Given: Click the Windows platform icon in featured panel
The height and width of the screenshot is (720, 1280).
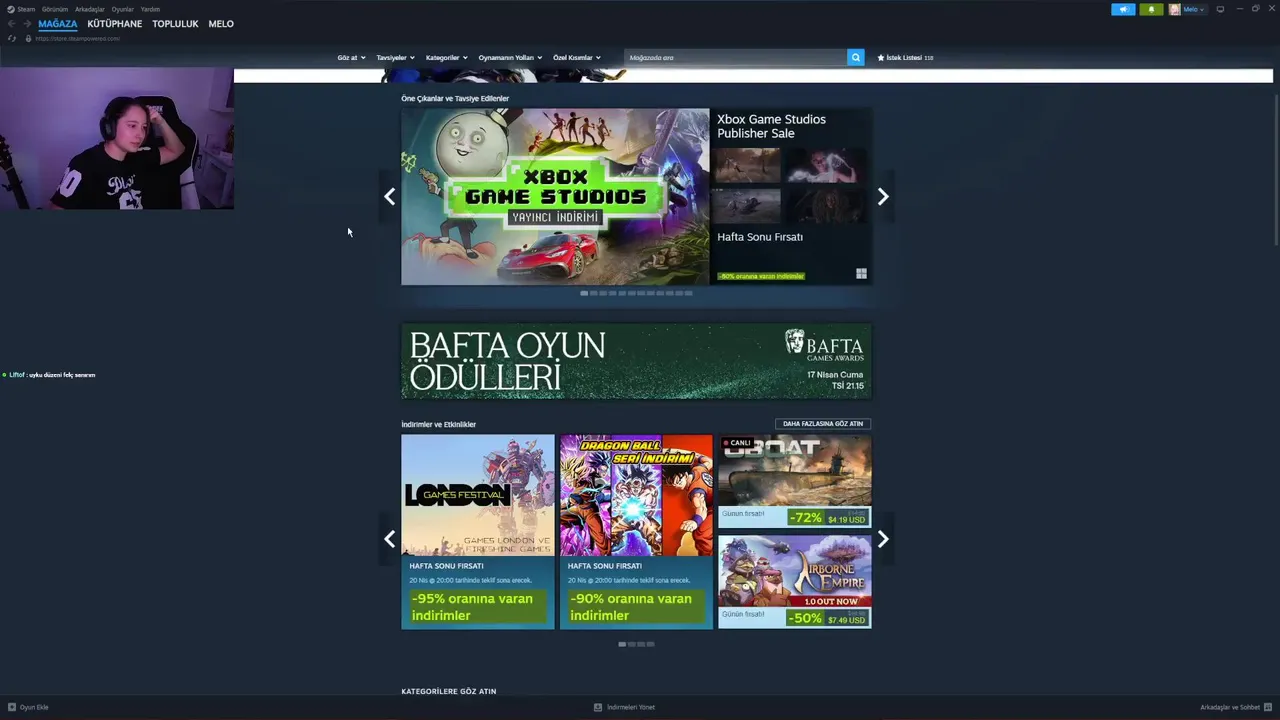Looking at the screenshot, I should point(861,273).
